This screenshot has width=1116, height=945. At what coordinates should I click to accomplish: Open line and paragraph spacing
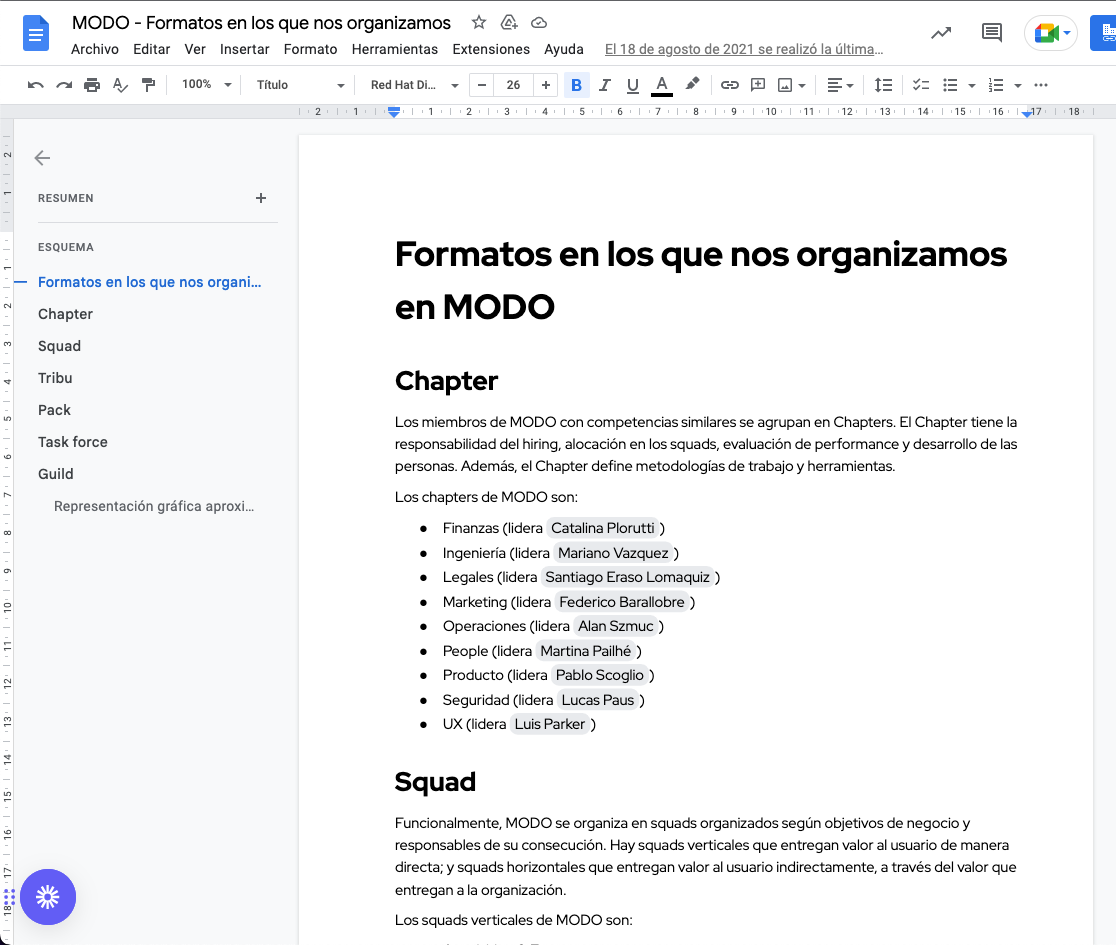(x=883, y=85)
